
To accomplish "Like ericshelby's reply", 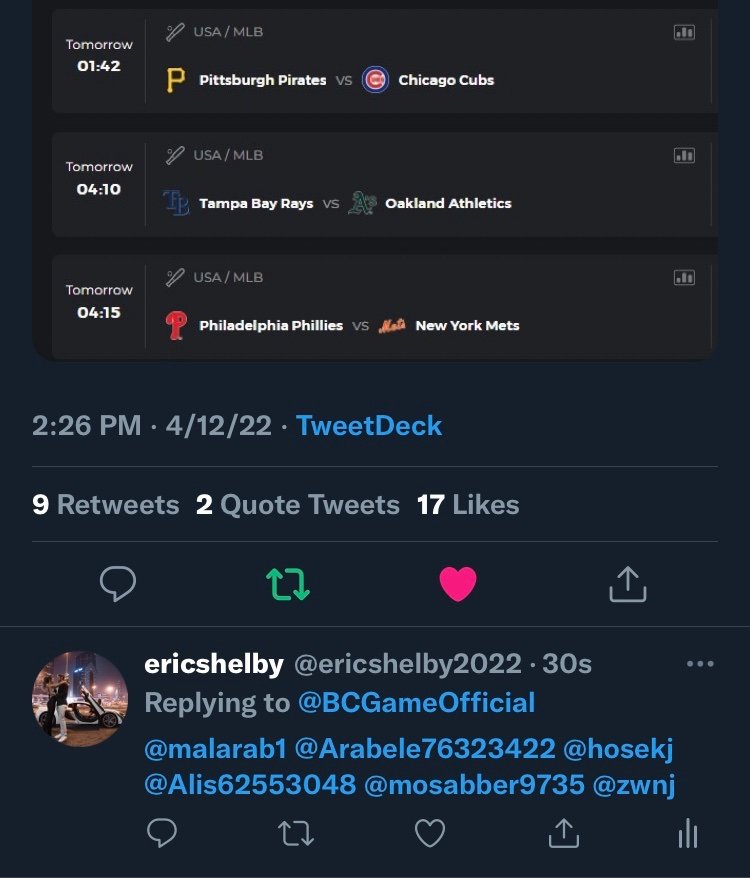I will point(430,833).
